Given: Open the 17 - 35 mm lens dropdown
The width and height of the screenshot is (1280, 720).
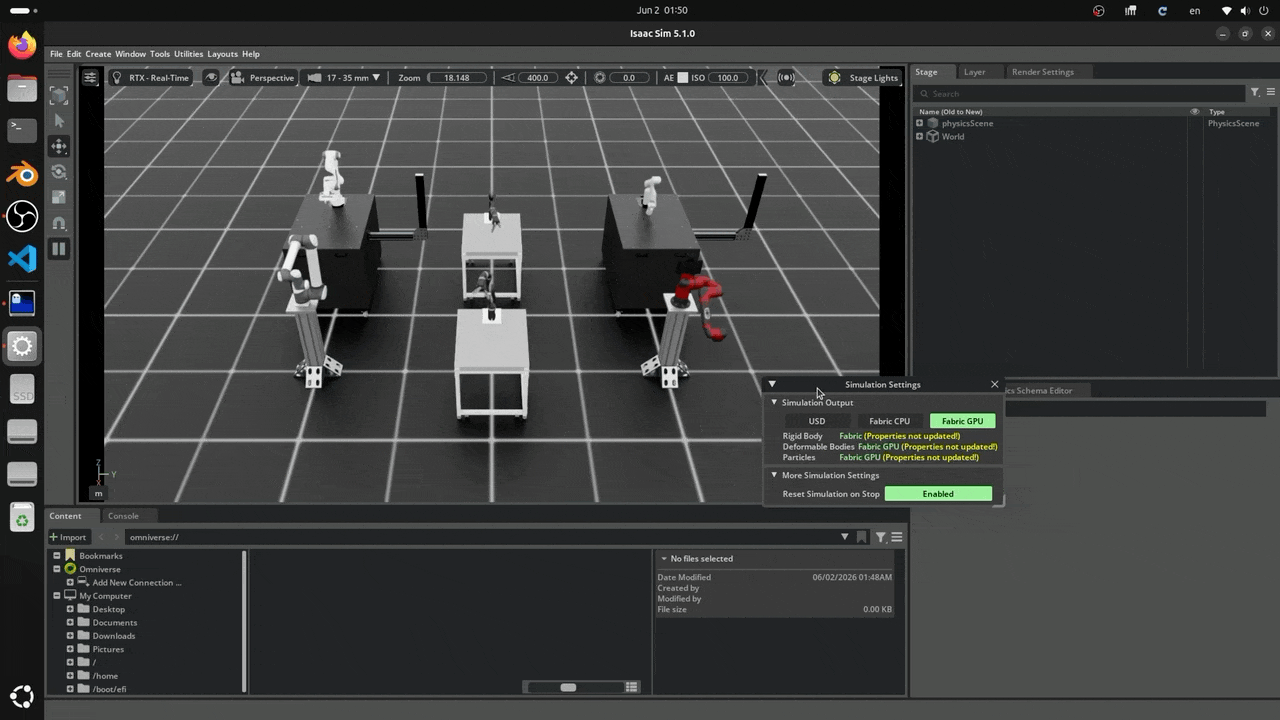Looking at the screenshot, I should click(344, 77).
